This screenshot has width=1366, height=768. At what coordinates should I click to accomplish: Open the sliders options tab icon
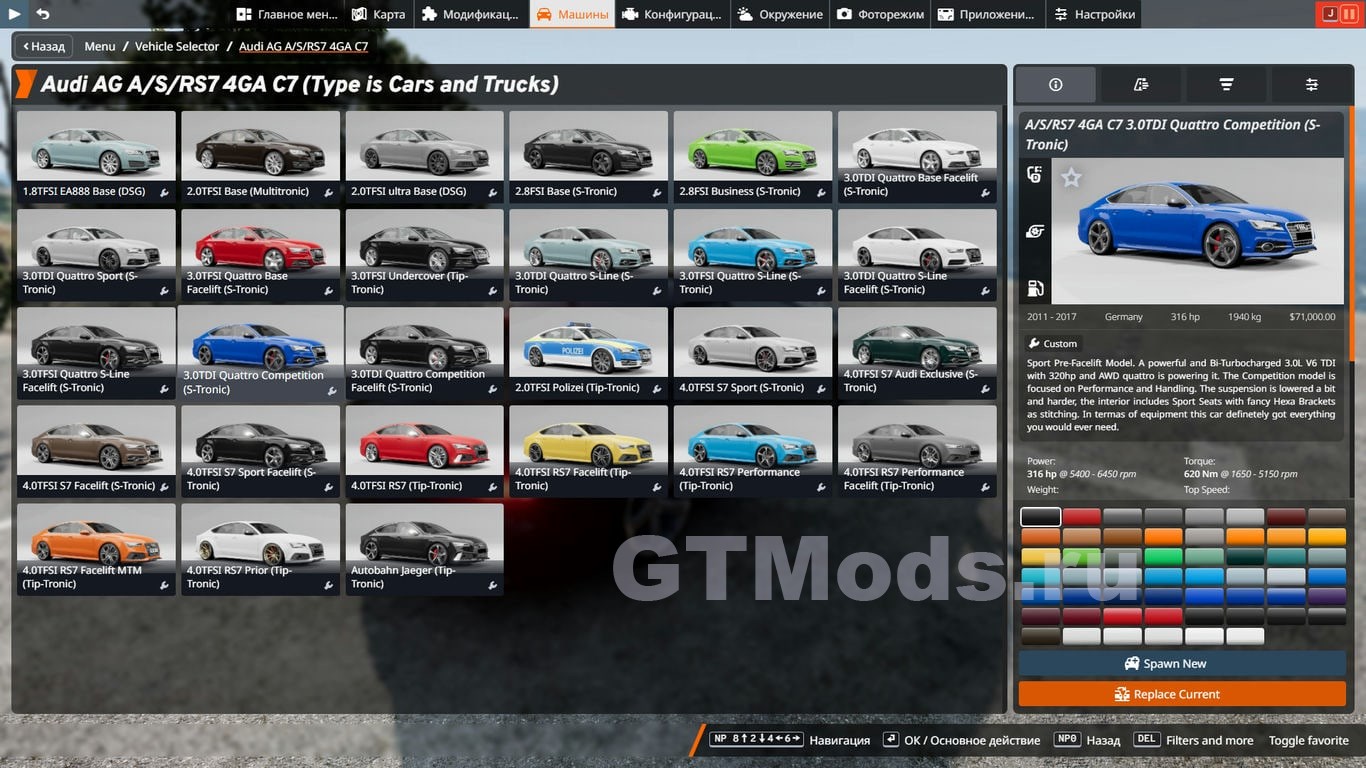tap(1311, 85)
